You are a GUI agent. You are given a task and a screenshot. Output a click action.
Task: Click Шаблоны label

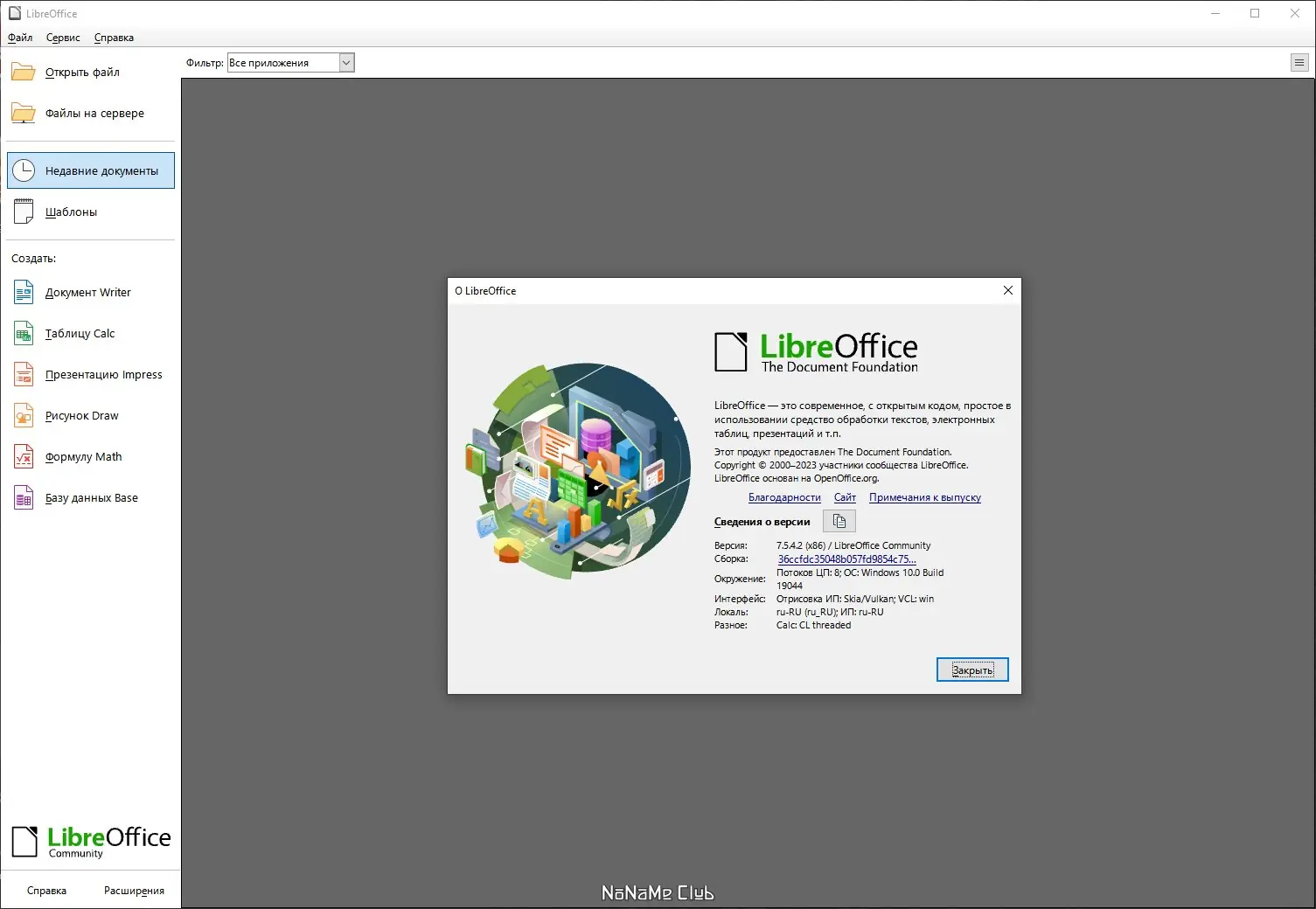pyautogui.click(x=71, y=212)
